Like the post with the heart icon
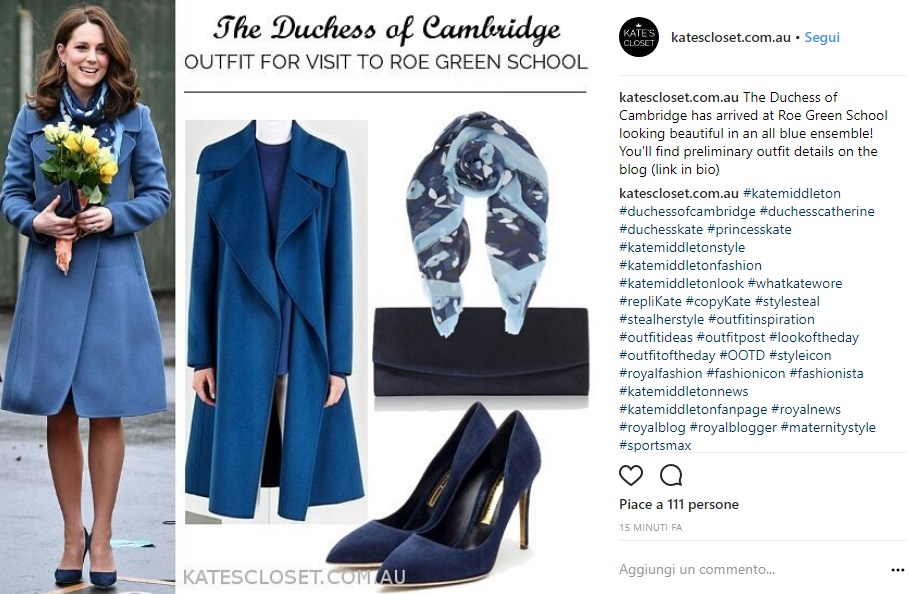This screenshot has height=594, width=909. [x=631, y=475]
